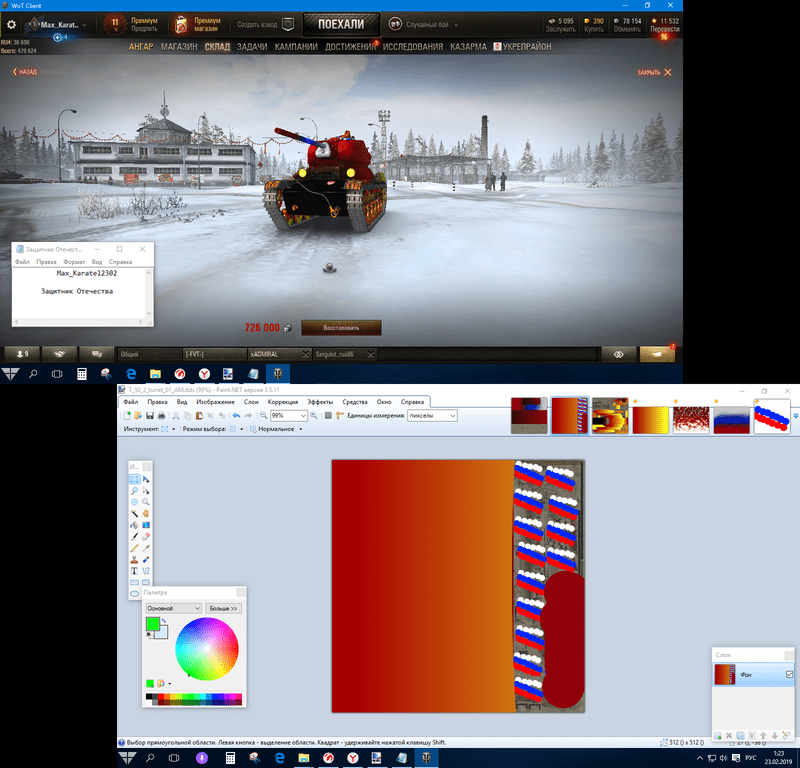Open the Calculator icon in the bottom taskbar
The image size is (800, 768).
pos(230,758)
